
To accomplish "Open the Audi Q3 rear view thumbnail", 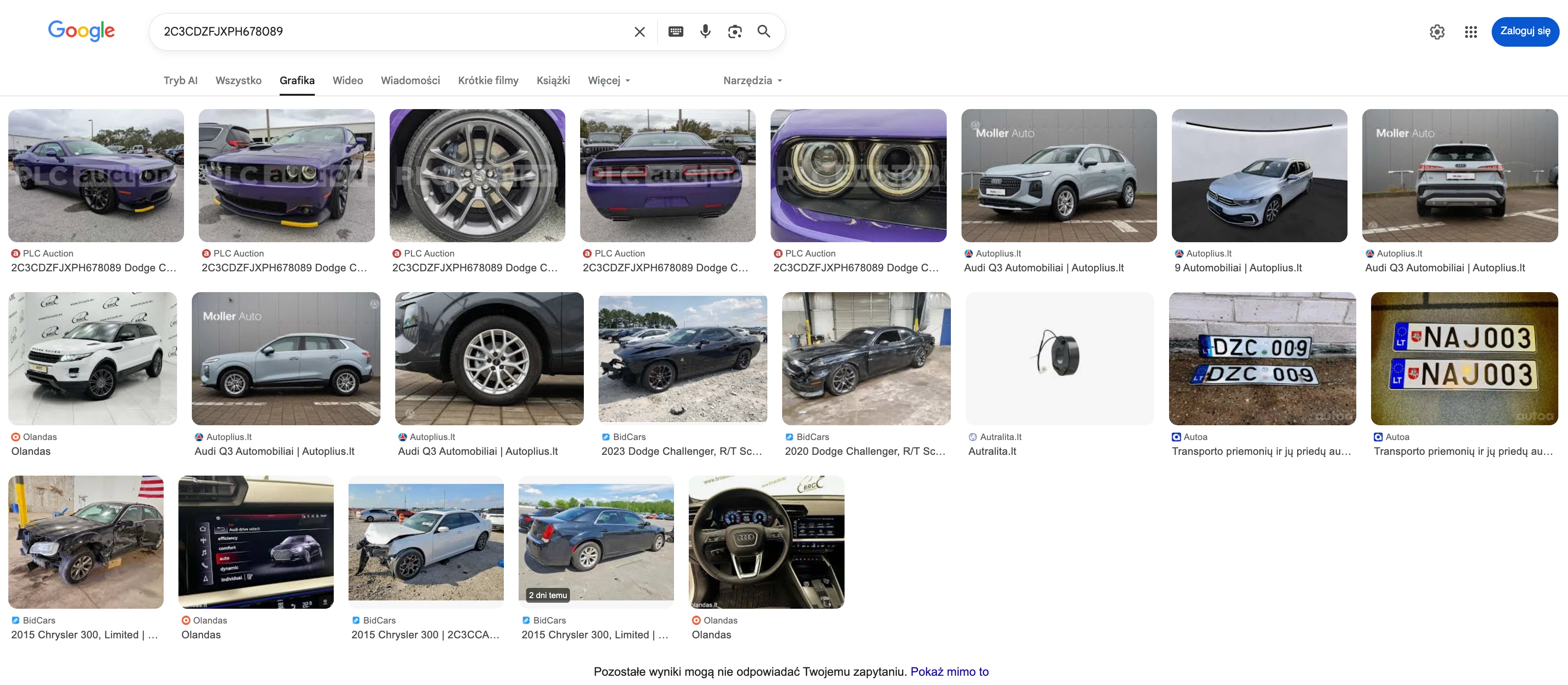I will click(1460, 175).
